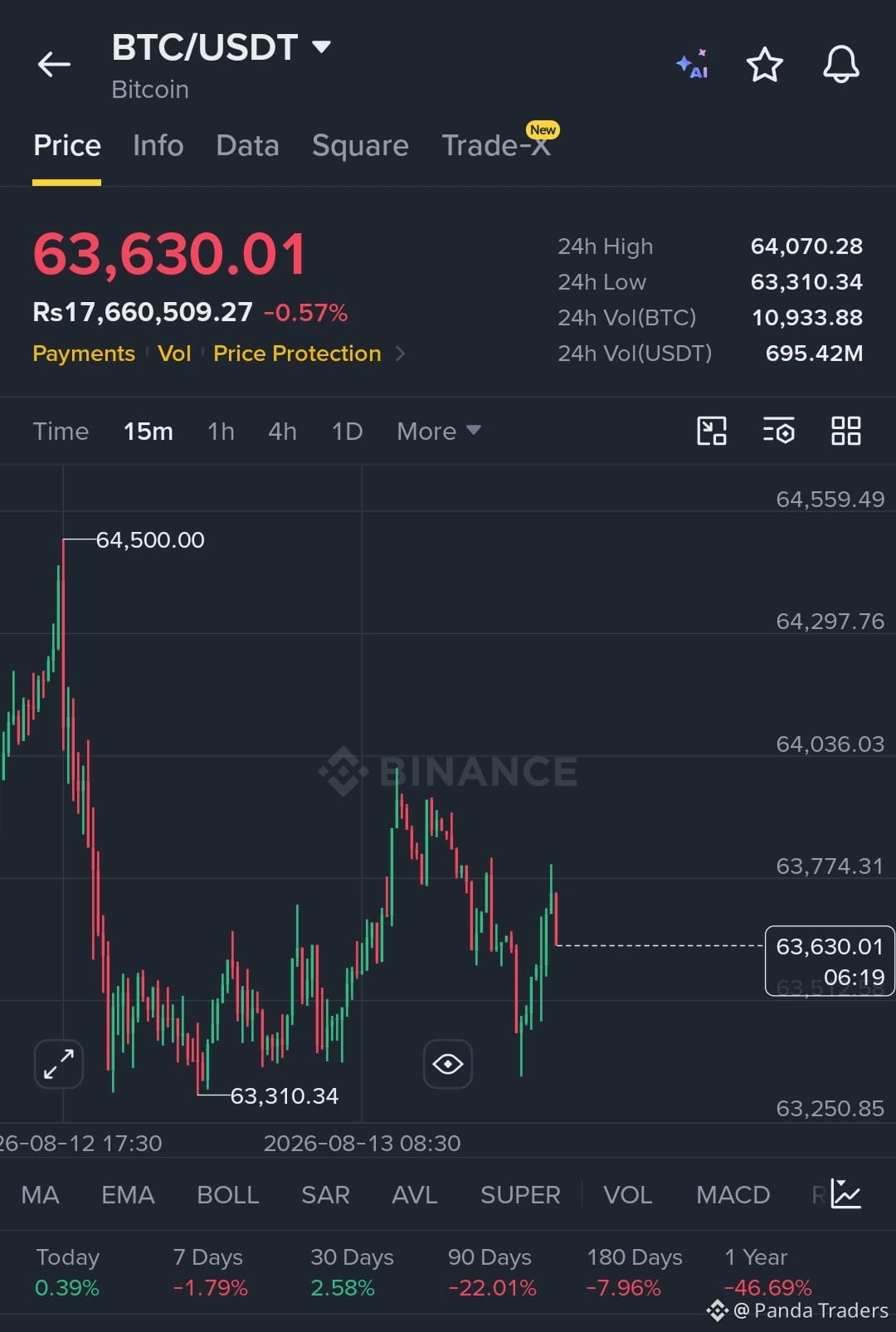Click the 63,774.31 price axis label
The width and height of the screenshot is (896, 1332).
click(x=830, y=866)
